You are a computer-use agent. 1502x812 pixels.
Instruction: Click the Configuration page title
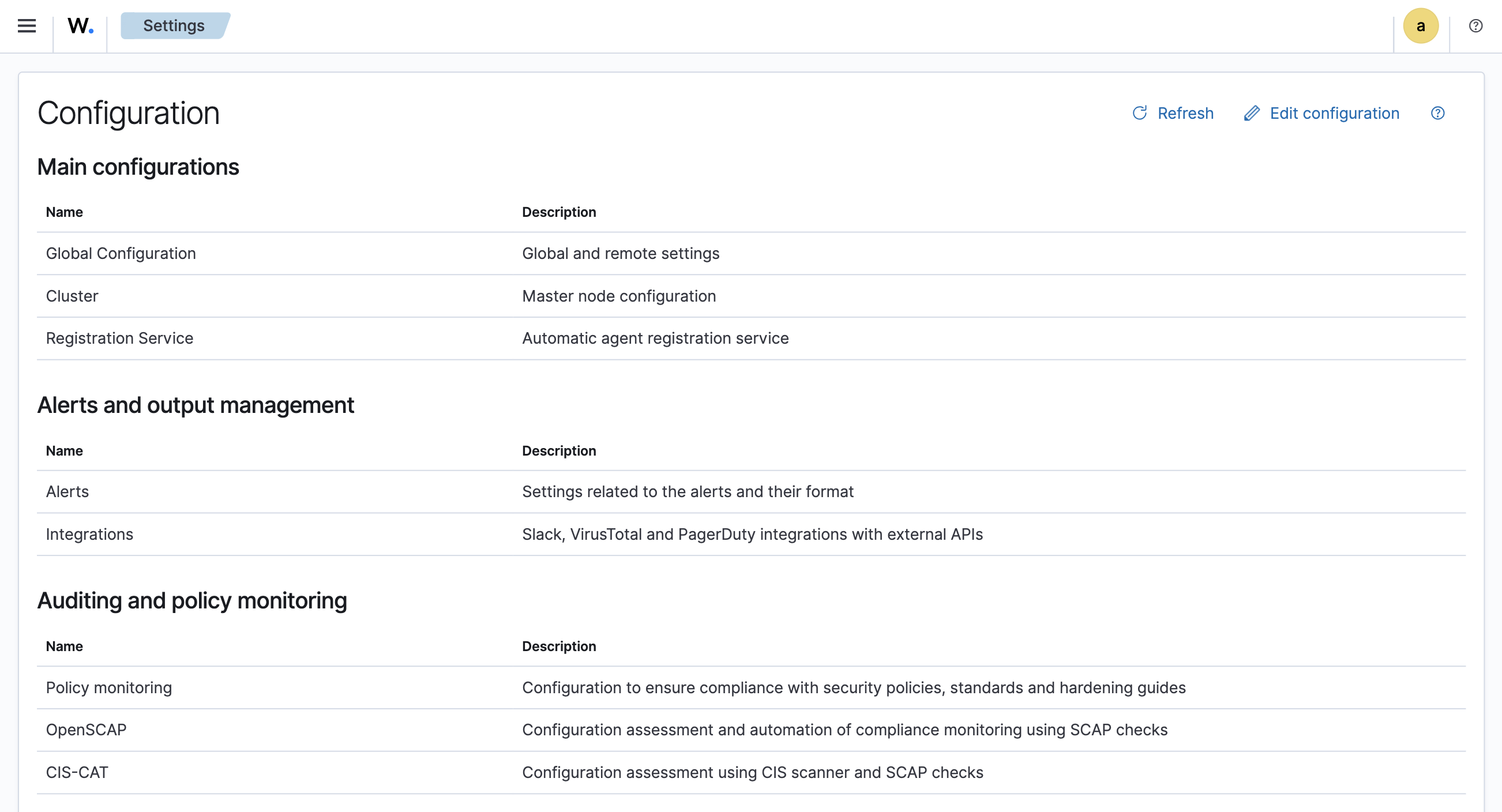click(129, 112)
